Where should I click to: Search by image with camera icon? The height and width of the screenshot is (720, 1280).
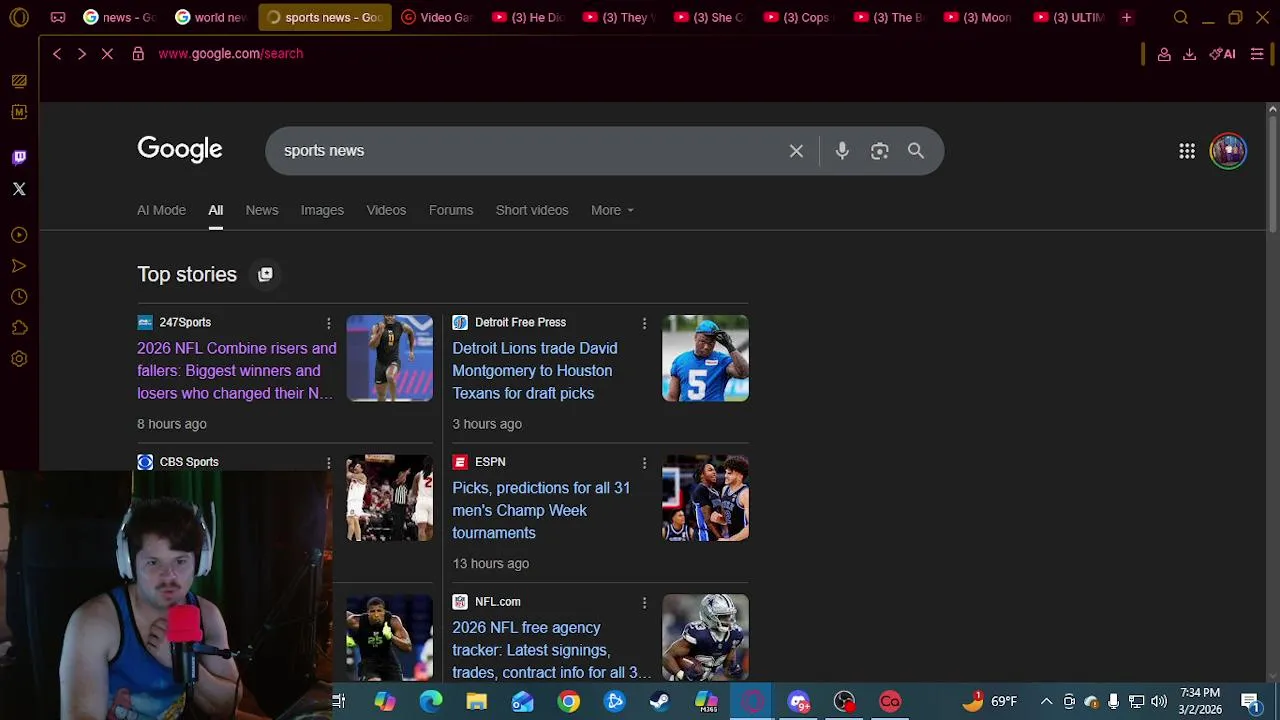[x=879, y=151]
